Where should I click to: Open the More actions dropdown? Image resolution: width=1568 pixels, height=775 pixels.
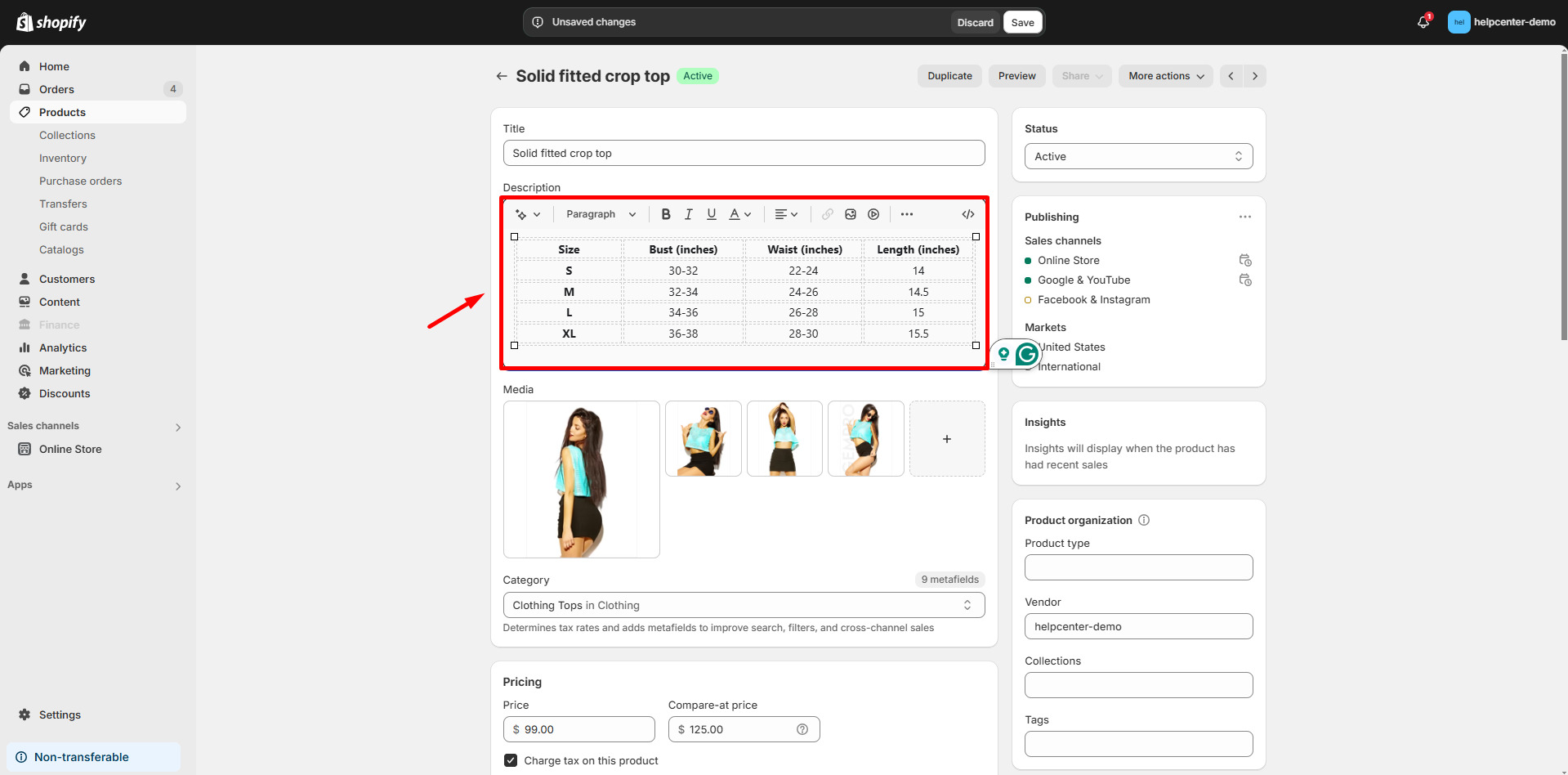click(1165, 75)
